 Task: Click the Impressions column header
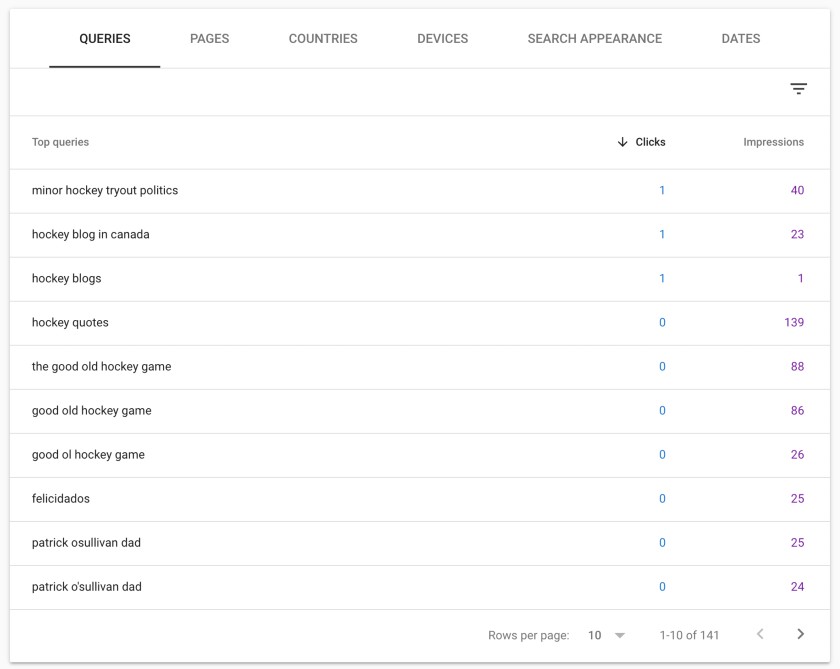(x=773, y=142)
